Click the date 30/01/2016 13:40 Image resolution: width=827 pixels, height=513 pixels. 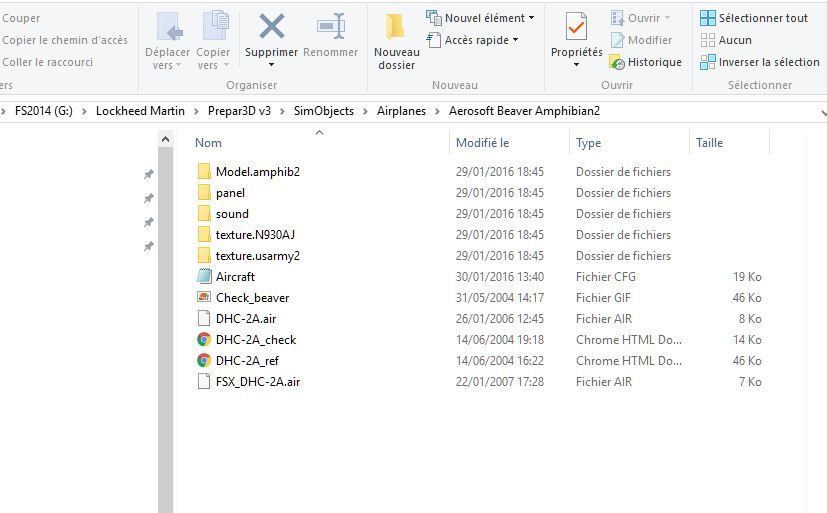click(x=500, y=276)
